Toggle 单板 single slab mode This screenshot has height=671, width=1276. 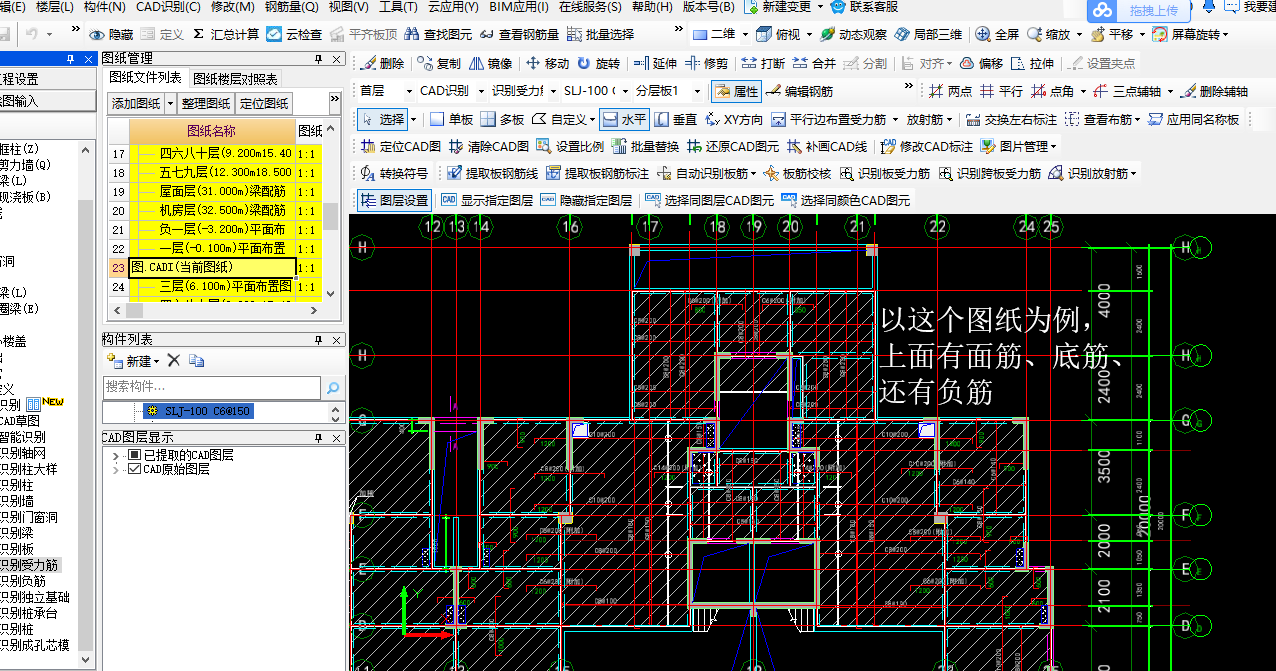[x=452, y=119]
